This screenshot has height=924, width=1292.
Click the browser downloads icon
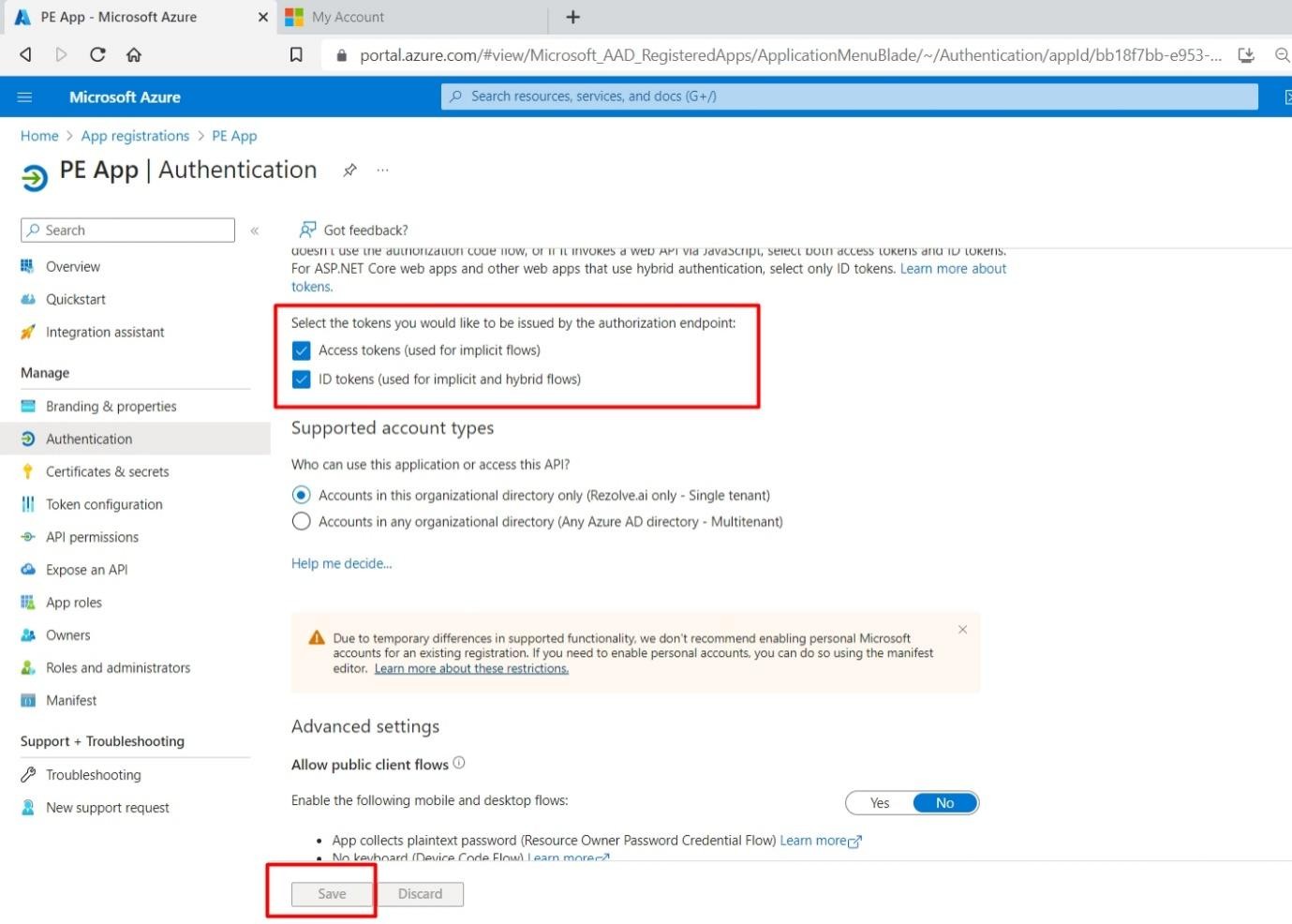point(1246,55)
